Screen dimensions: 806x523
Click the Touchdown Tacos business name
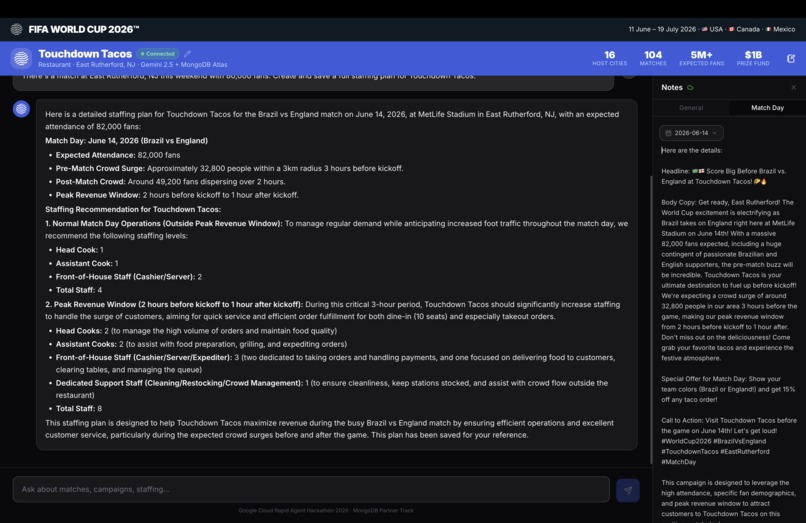coord(85,53)
